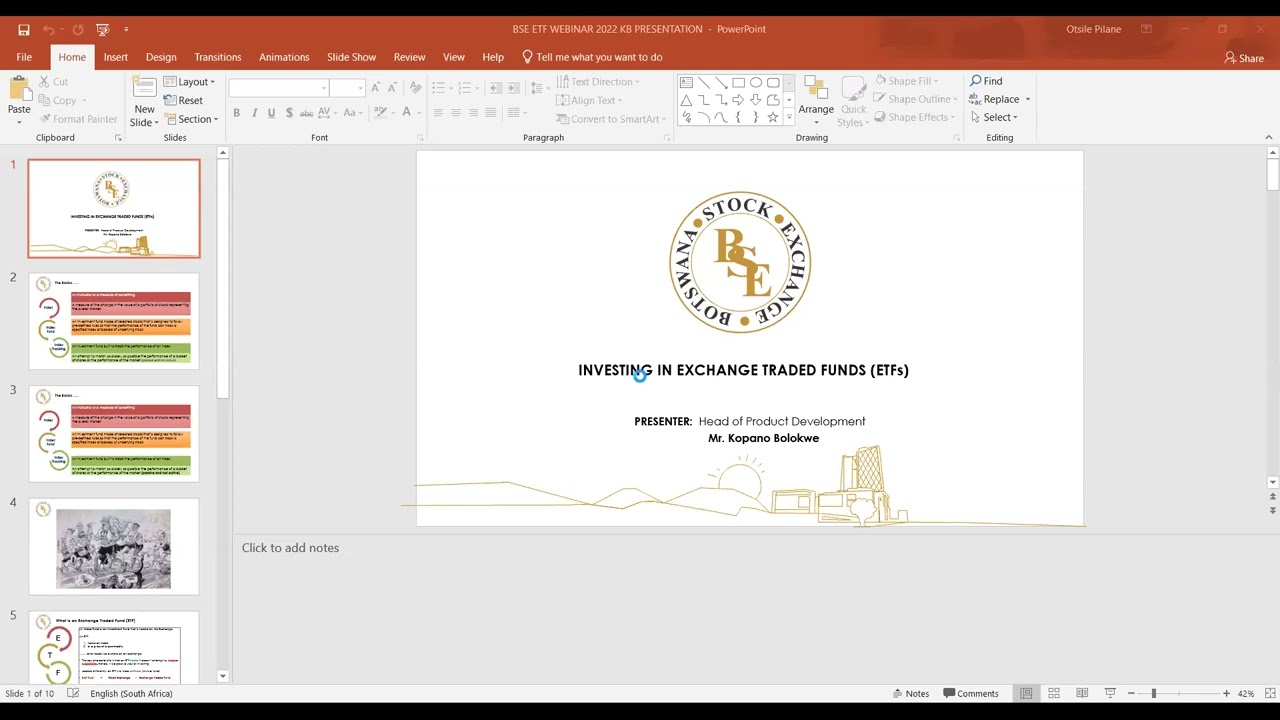Switch to the Design tab
The image size is (1280, 720).
pos(161,57)
